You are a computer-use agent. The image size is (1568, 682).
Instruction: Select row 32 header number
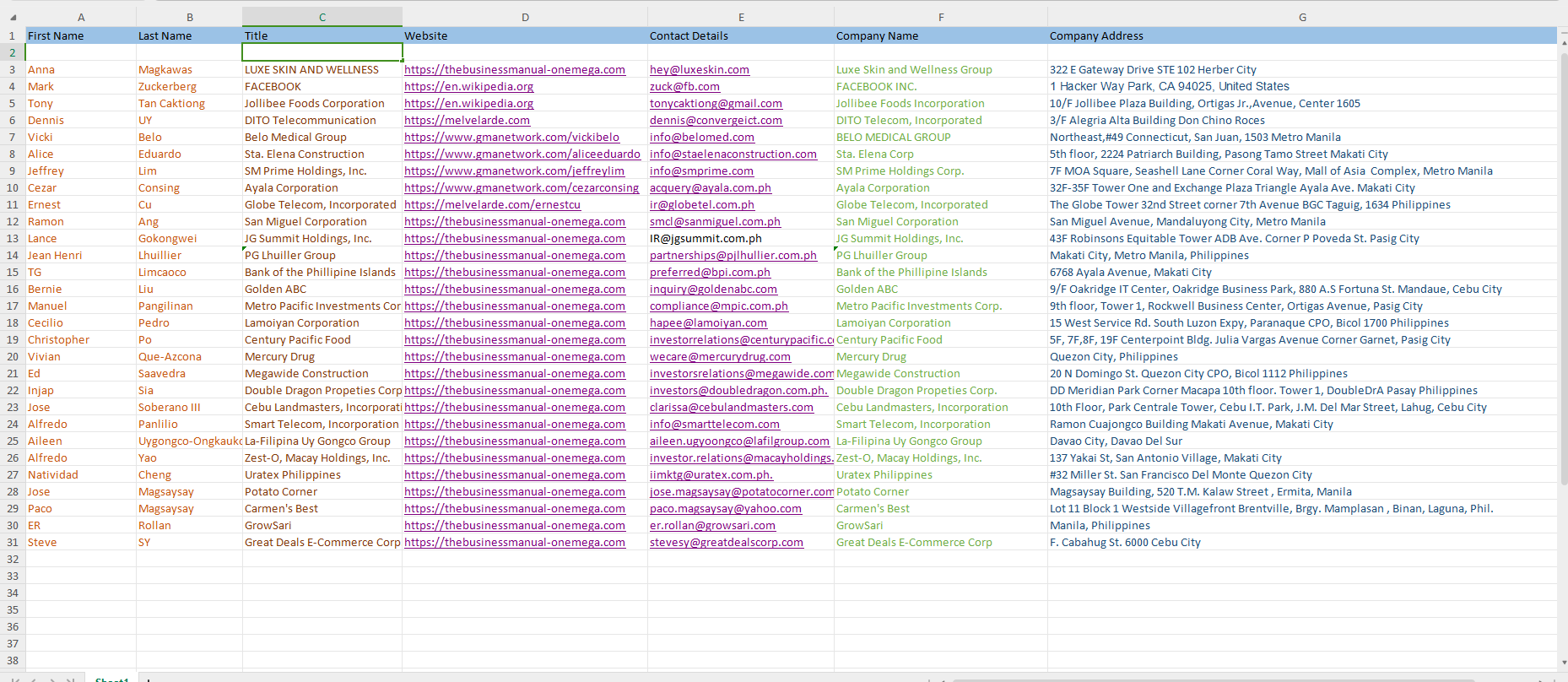tap(13, 559)
